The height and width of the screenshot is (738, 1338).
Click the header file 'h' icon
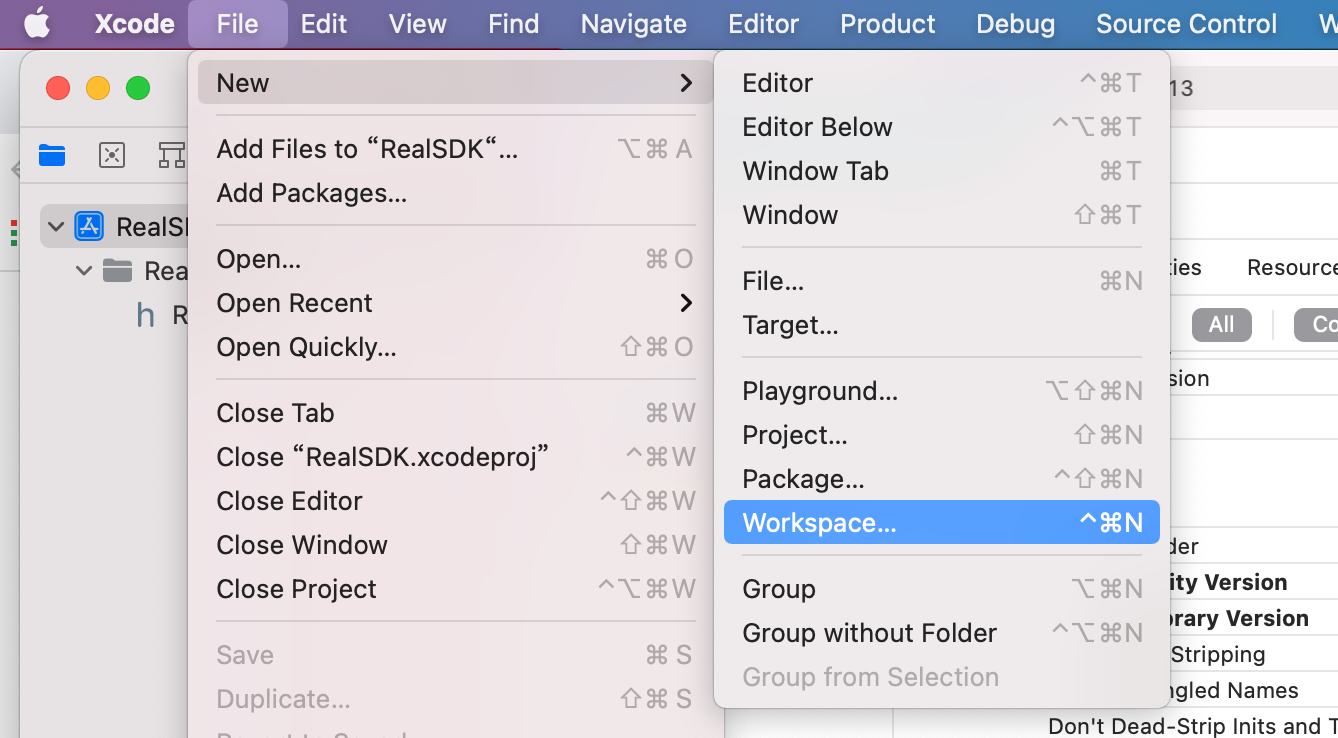click(146, 316)
